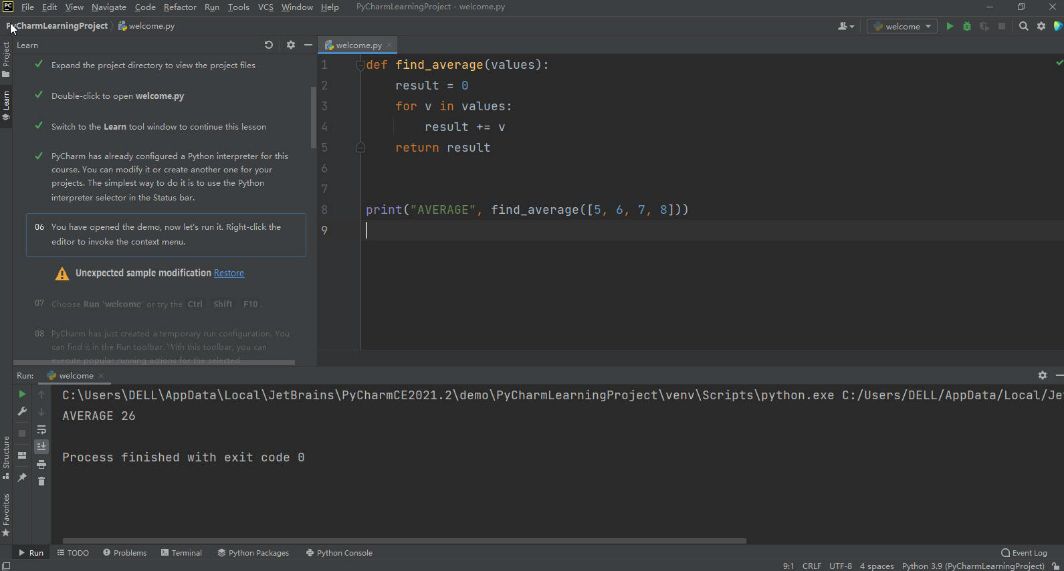The height and width of the screenshot is (571, 1064).
Task: Open the Navigate menu
Action: (x=109, y=7)
